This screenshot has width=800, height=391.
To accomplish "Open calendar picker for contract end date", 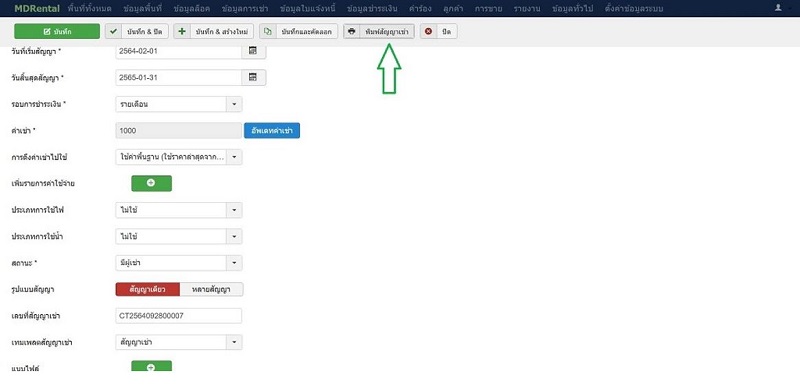I will pos(254,78).
